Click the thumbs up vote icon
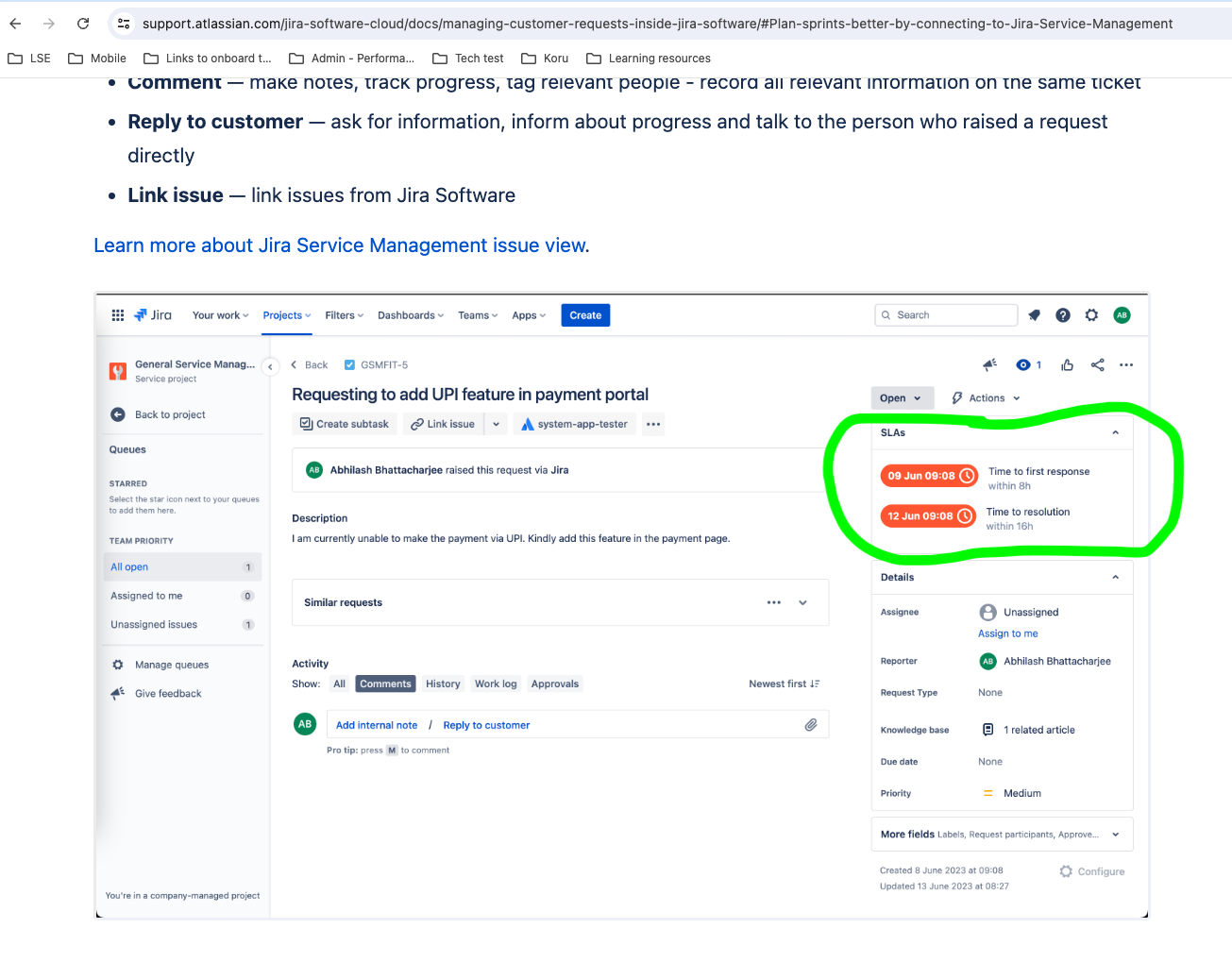1232x979 pixels. coord(1067,364)
